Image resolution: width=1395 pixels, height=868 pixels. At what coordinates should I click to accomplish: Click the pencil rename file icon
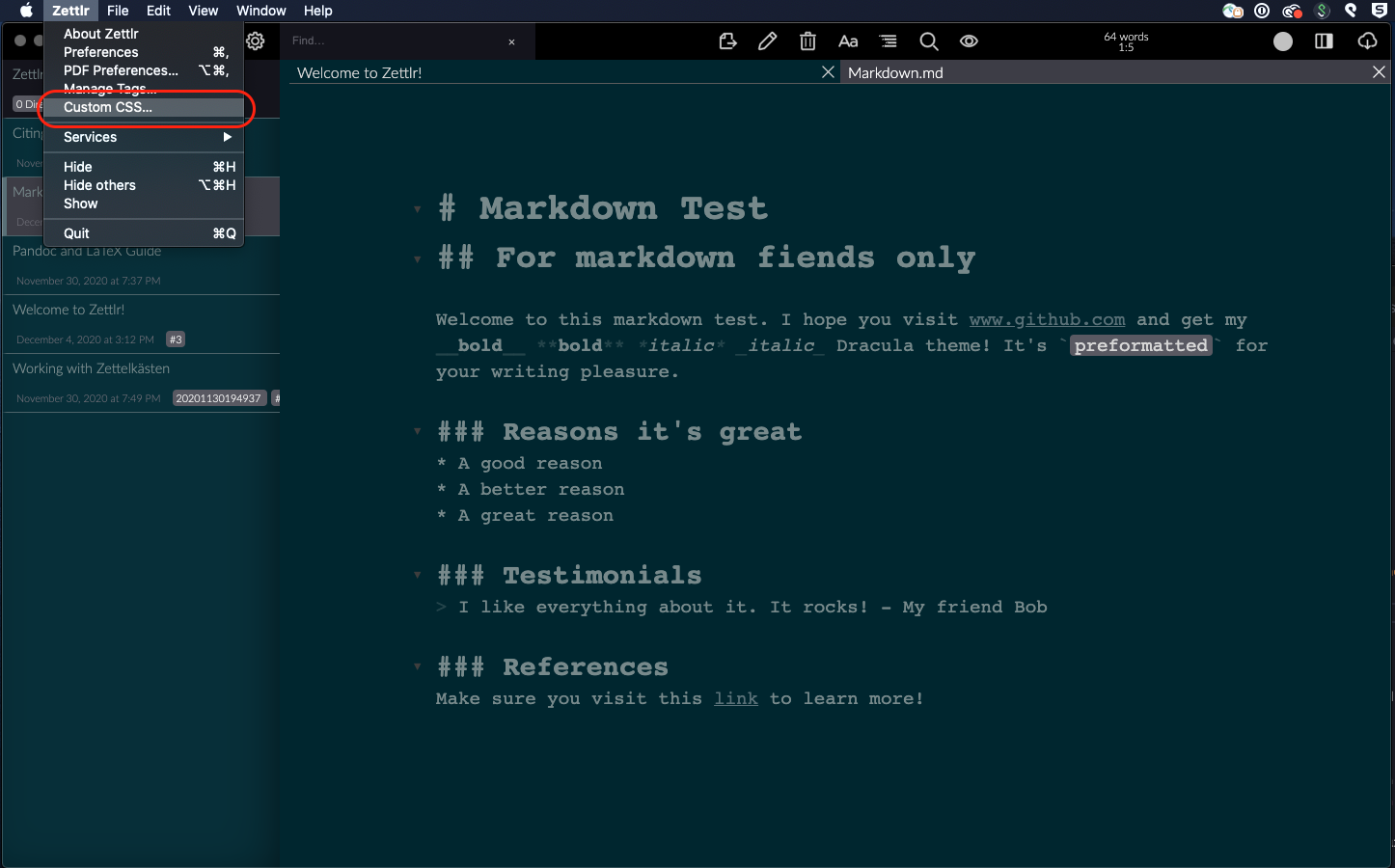[x=768, y=41]
